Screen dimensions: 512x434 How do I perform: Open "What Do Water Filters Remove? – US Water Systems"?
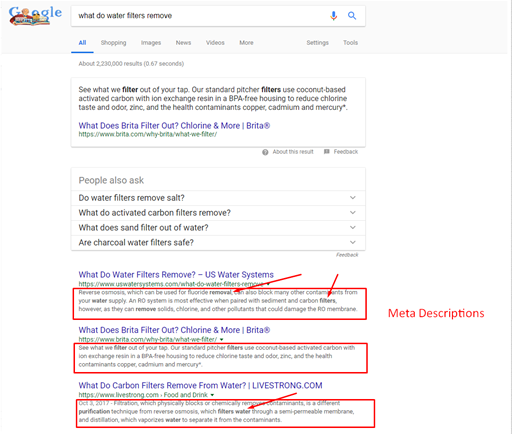coord(176,275)
